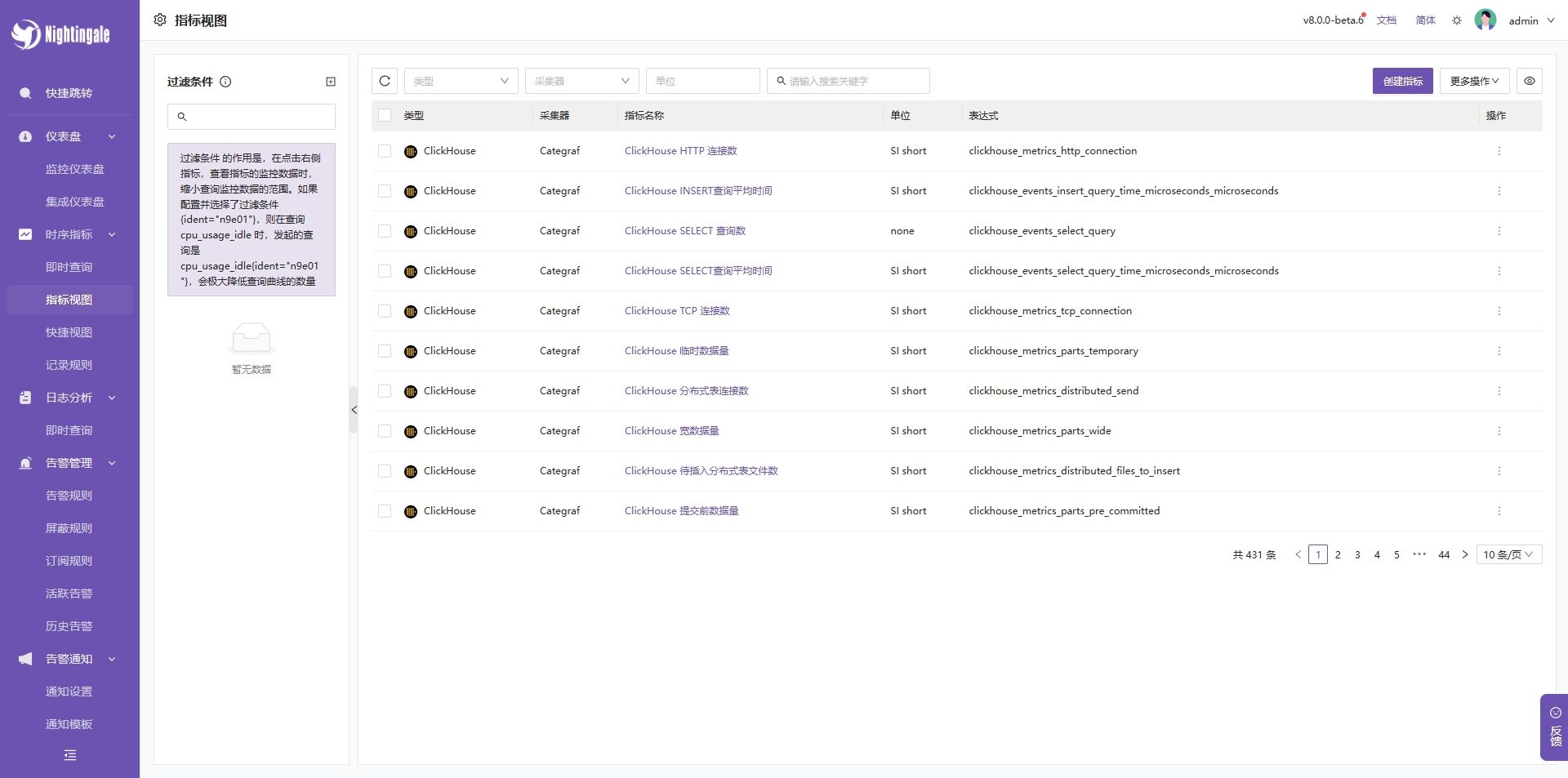
Task: Open the 类型 filter dropdown
Action: [461, 81]
